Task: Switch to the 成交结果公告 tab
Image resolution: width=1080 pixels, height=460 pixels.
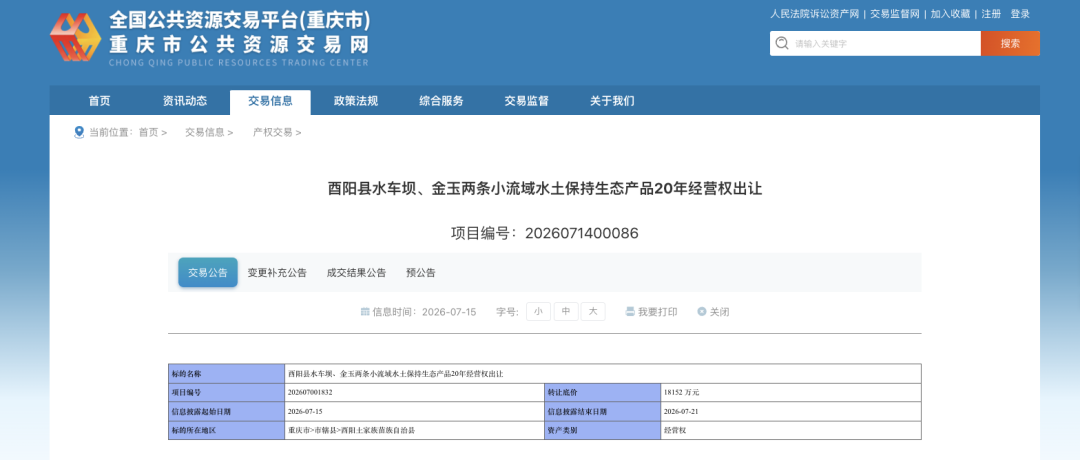Action: point(356,273)
